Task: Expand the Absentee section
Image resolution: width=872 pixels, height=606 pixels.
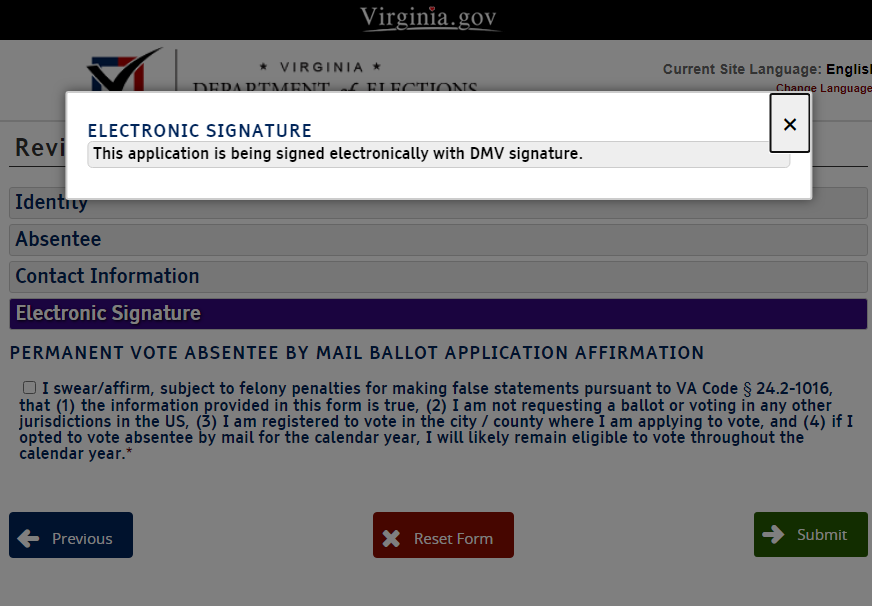Action: (x=438, y=240)
